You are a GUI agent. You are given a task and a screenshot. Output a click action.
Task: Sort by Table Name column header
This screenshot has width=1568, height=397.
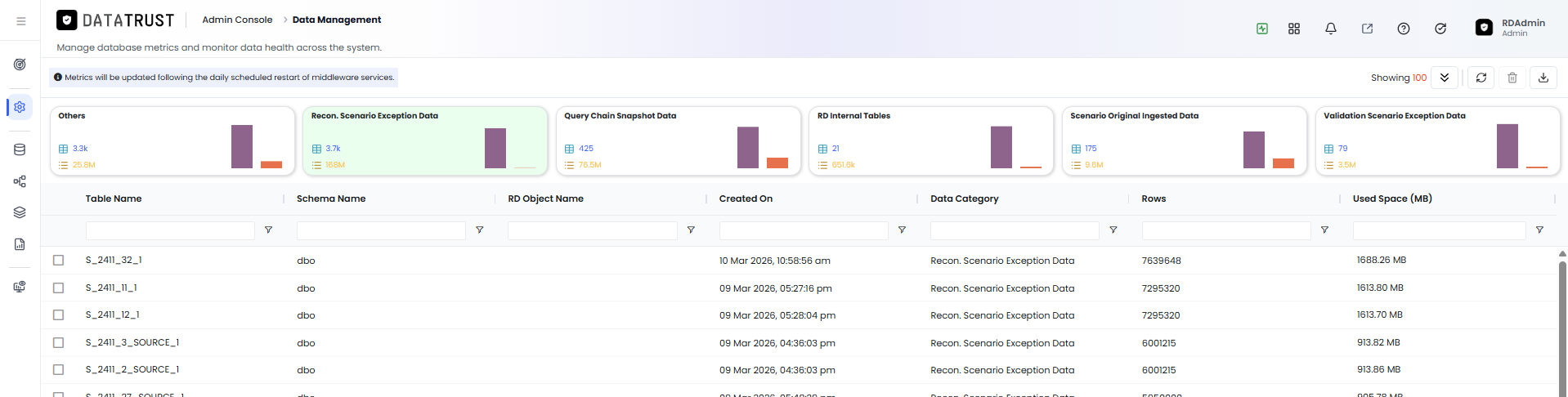tap(114, 198)
